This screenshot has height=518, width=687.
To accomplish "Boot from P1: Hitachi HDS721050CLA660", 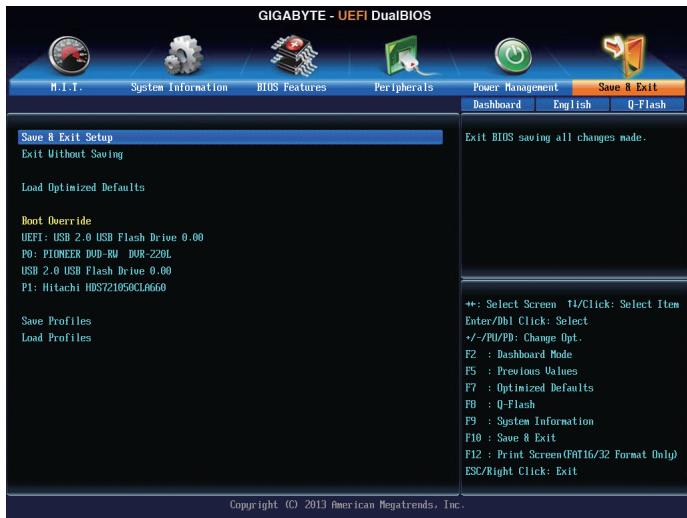I will click(94, 287).
